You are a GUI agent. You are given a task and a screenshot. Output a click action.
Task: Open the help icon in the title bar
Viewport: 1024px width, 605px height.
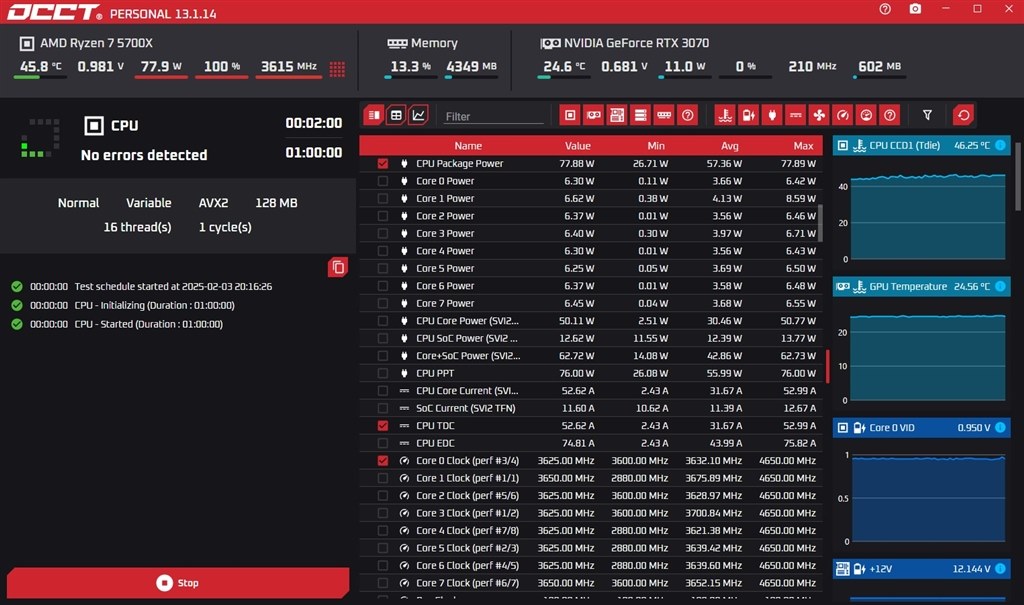click(885, 9)
